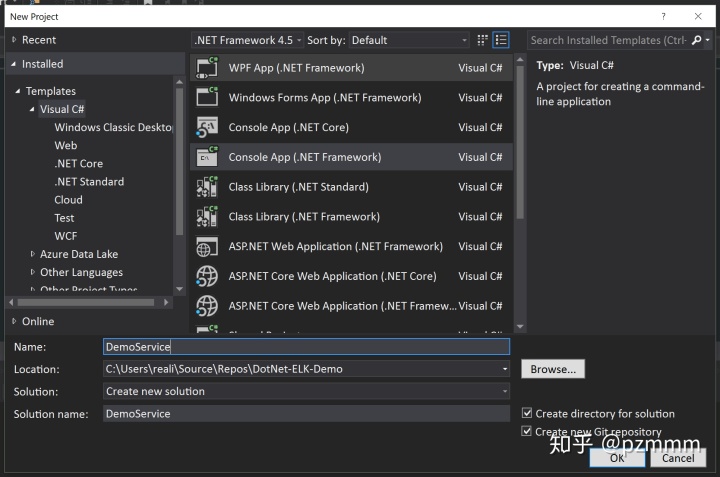This screenshot has height=477, width=720.
Task: Click the template list vertical scrollbar thumb
Action: click(520, 142)
